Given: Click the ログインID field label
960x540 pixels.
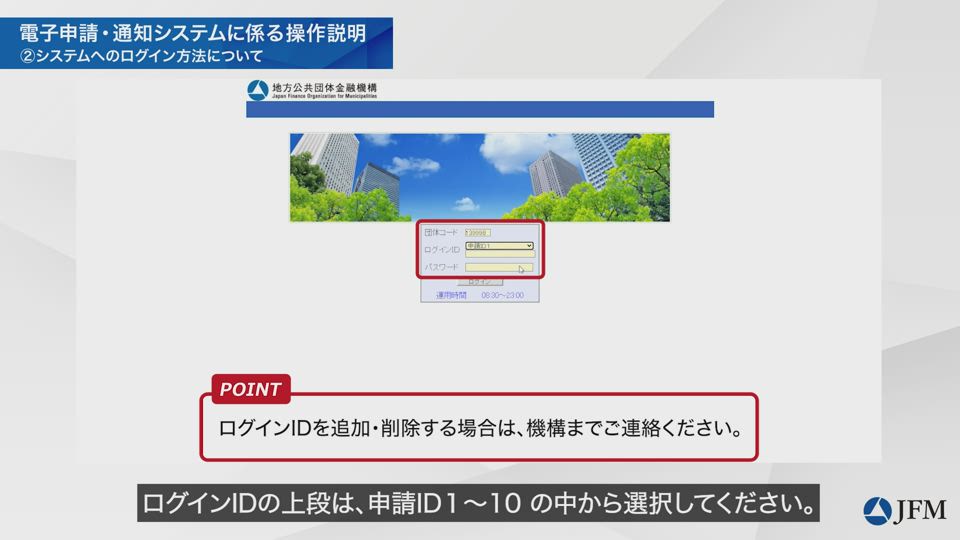Looking at the screenshot, I should click(x=441, y=249).
